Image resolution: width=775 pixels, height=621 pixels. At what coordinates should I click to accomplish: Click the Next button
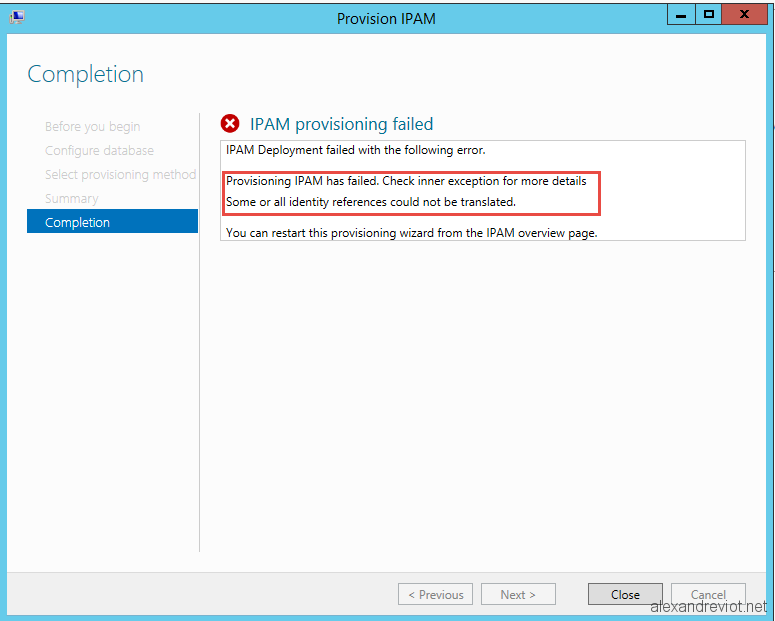[x=518, y=594]
